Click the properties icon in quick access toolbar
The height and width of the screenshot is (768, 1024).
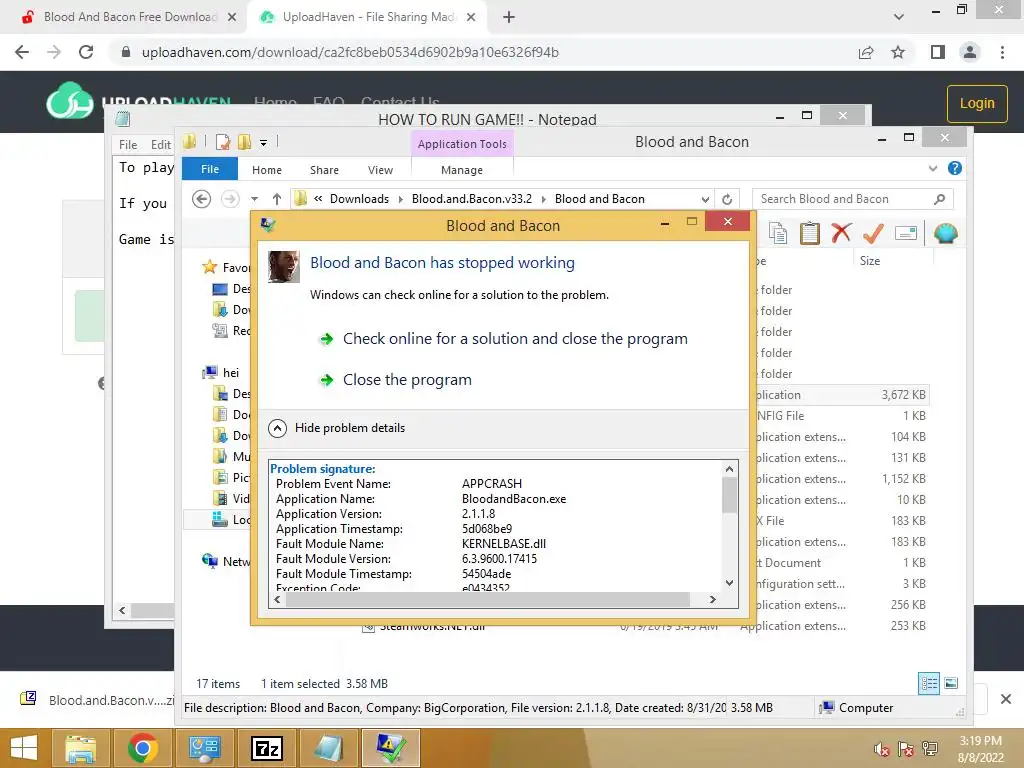[x=223, y=142]
